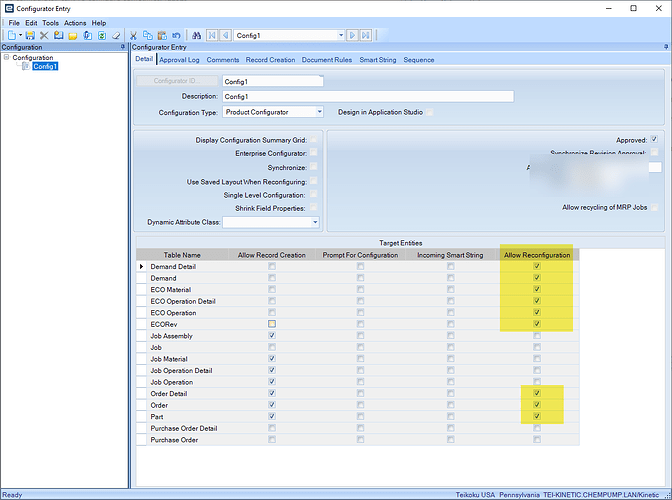Image resolution: width=672 pixels, height=500 pixels.
Task: Select the Detail tab
Action: 144,59
